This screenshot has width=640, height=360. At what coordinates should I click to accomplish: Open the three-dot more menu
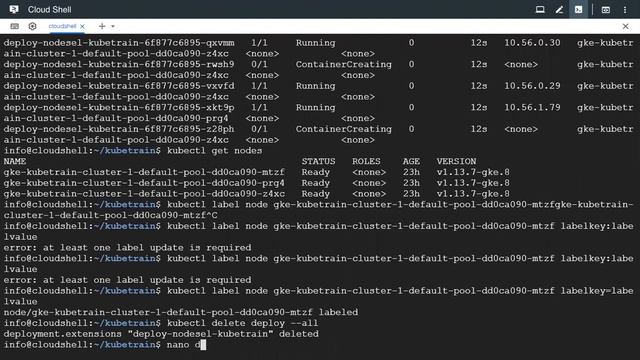[625, 9]
